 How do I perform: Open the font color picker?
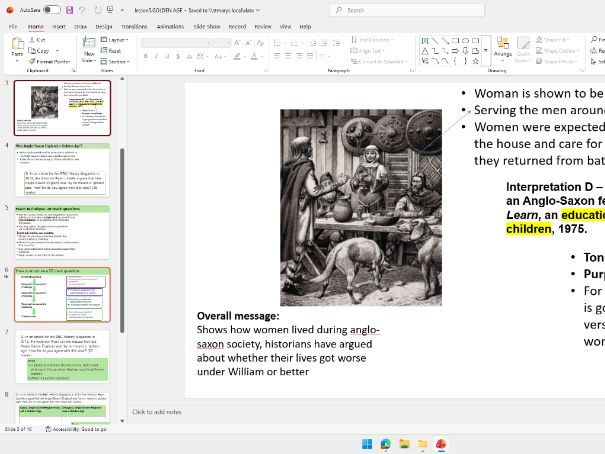(255, 57)
